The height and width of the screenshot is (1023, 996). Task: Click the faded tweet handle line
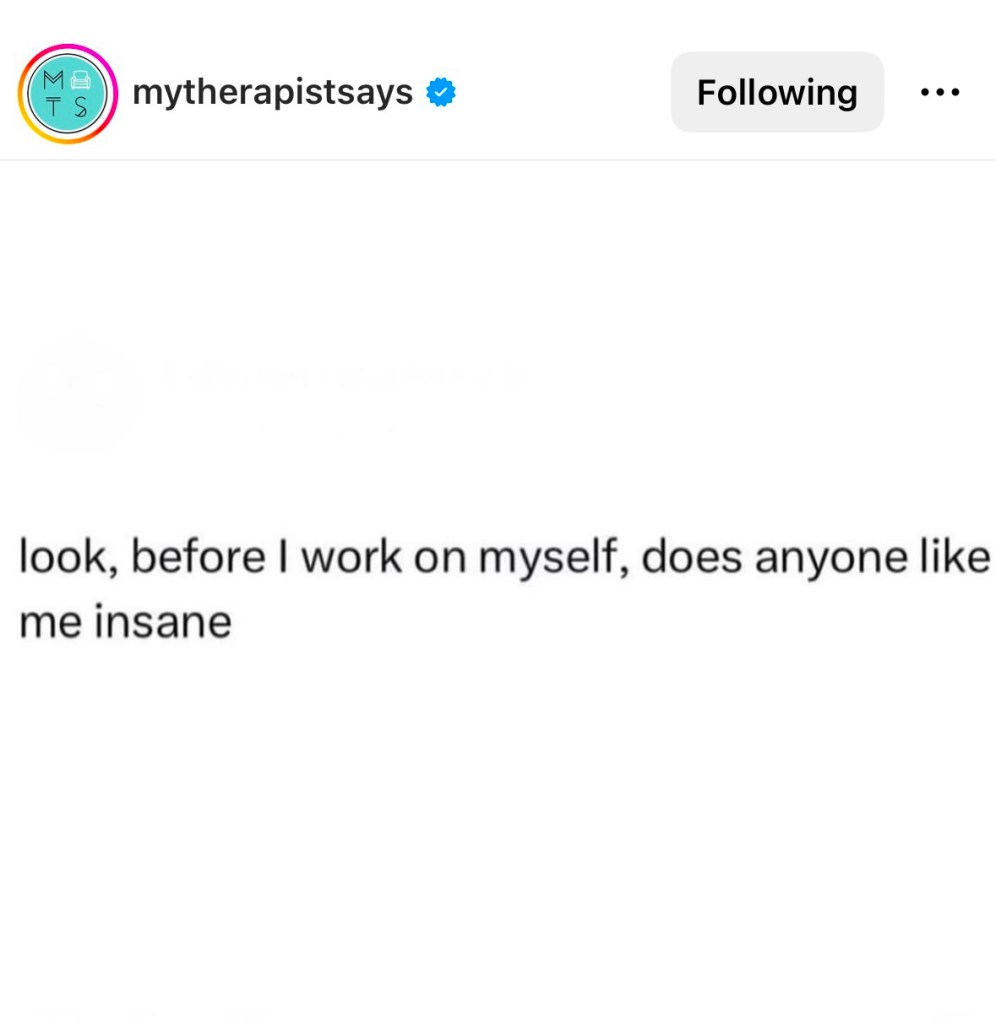tap(320, 430)
